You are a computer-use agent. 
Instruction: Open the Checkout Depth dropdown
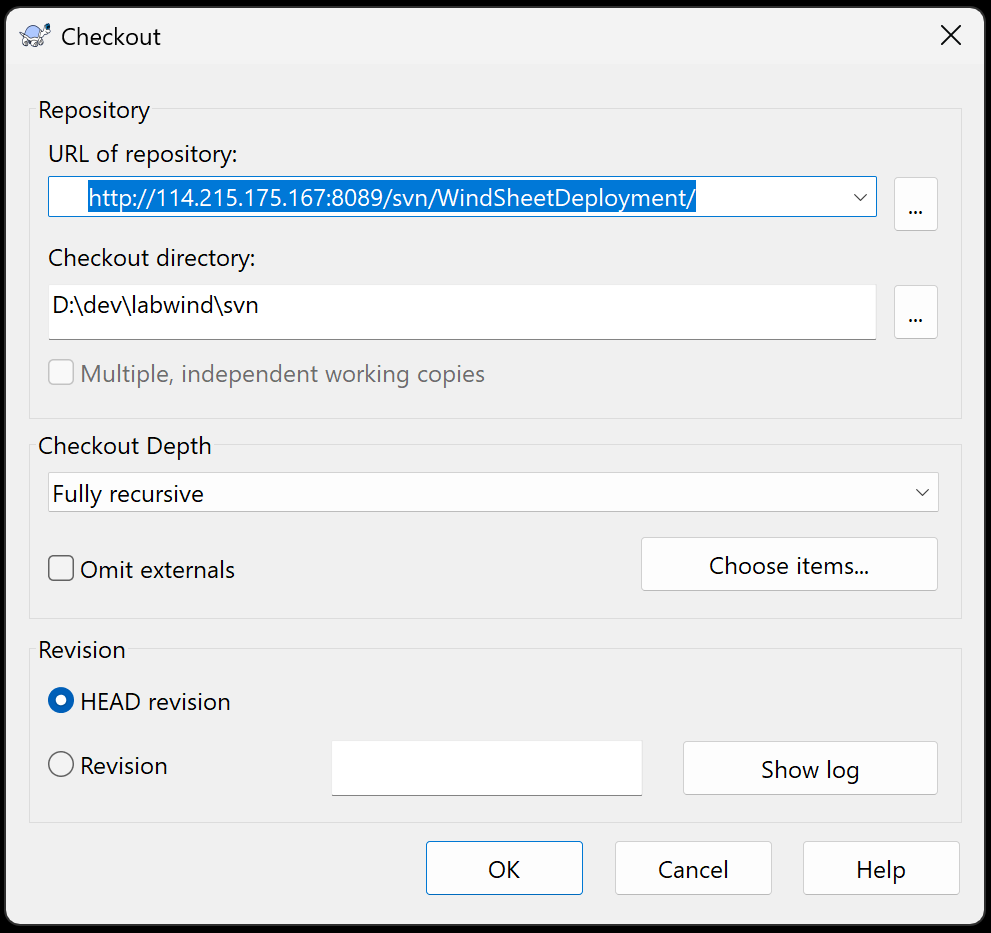(x=493, y=492)
